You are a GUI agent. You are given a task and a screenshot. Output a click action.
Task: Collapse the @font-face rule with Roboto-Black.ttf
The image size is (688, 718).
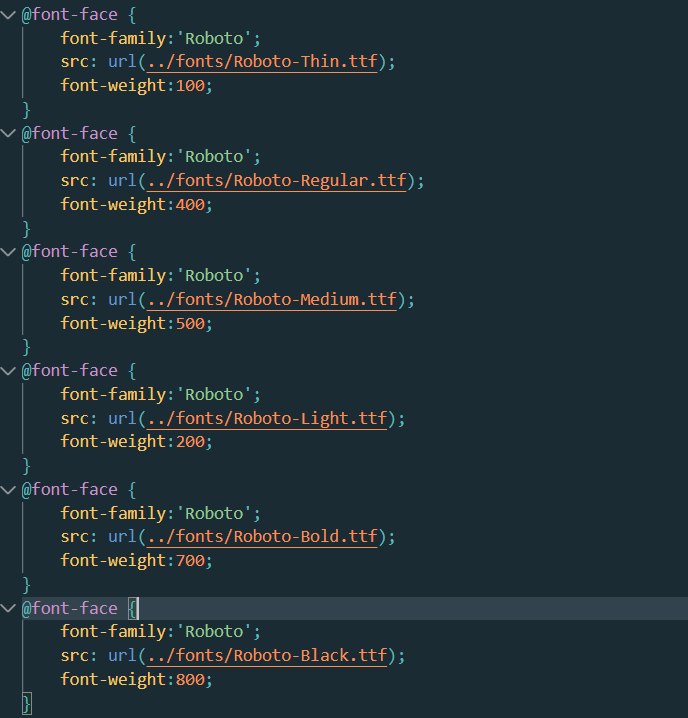[x=8, y=609]
